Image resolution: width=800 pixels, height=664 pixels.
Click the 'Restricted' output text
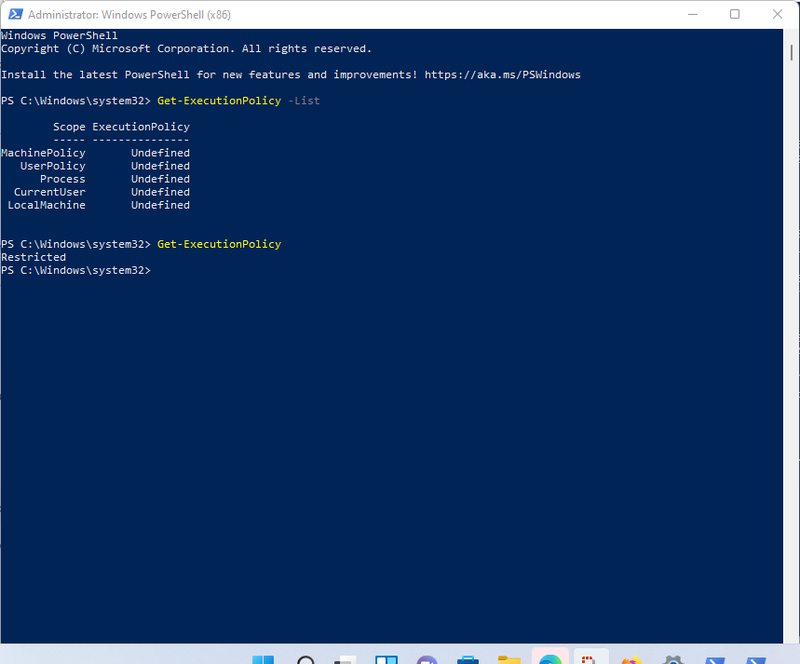tap(34, 257)
